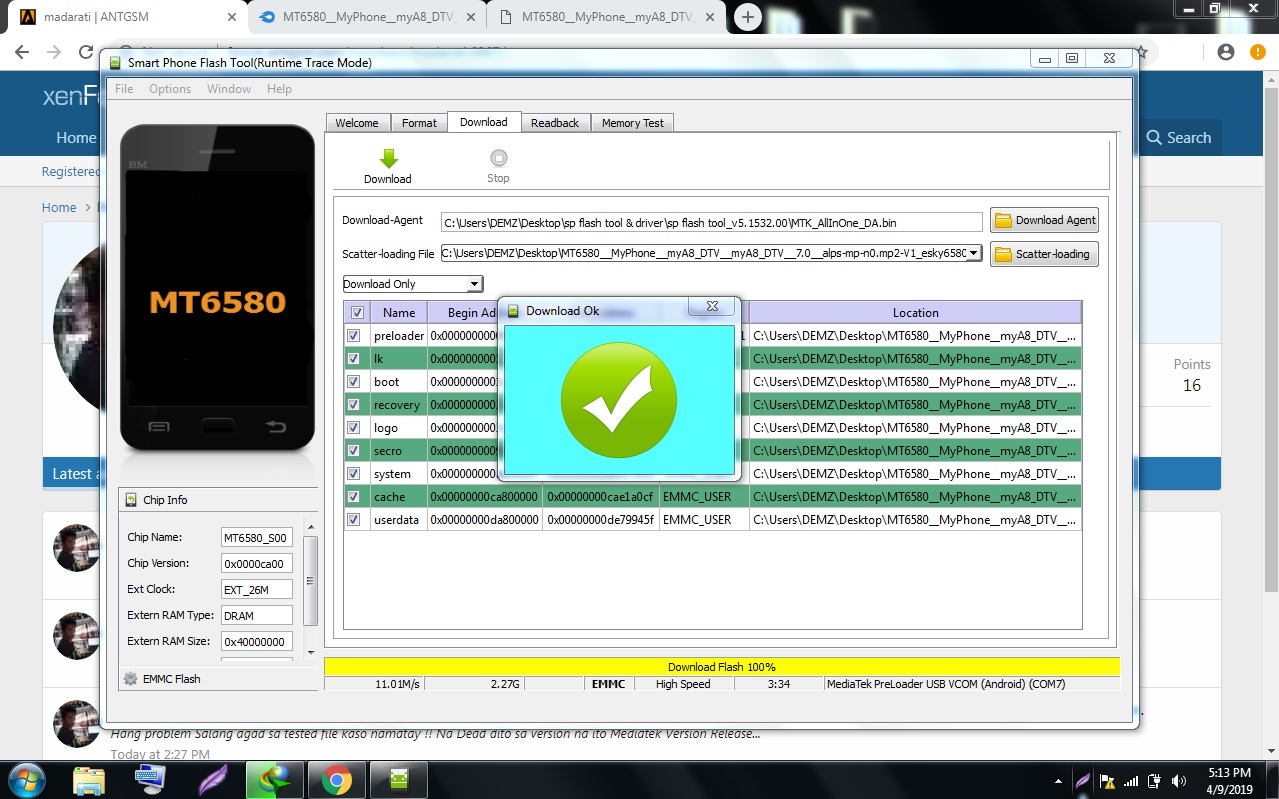Show hidden system tray icons

[1058, 781]
